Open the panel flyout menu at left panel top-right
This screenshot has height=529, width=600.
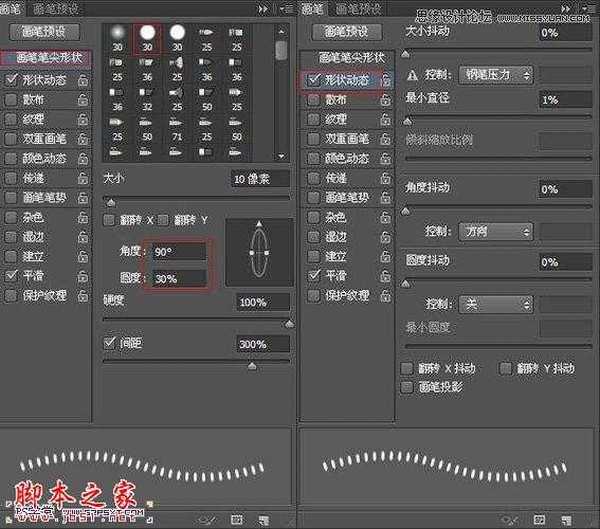coord(287,9)
